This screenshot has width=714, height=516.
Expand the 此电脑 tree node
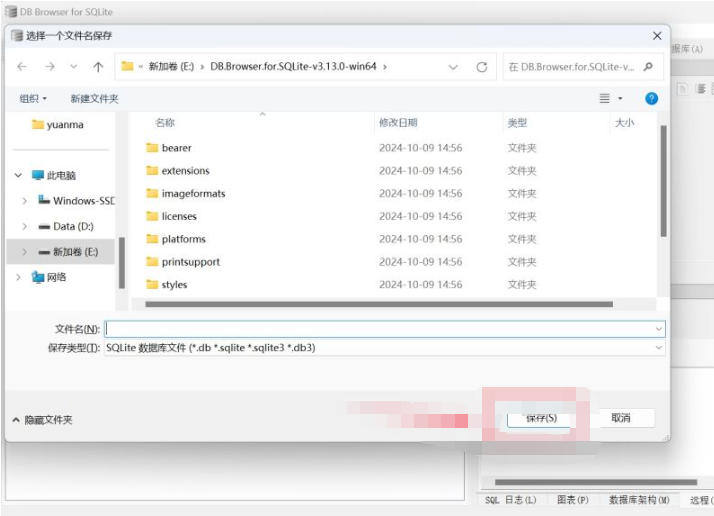tap(18, 175)
